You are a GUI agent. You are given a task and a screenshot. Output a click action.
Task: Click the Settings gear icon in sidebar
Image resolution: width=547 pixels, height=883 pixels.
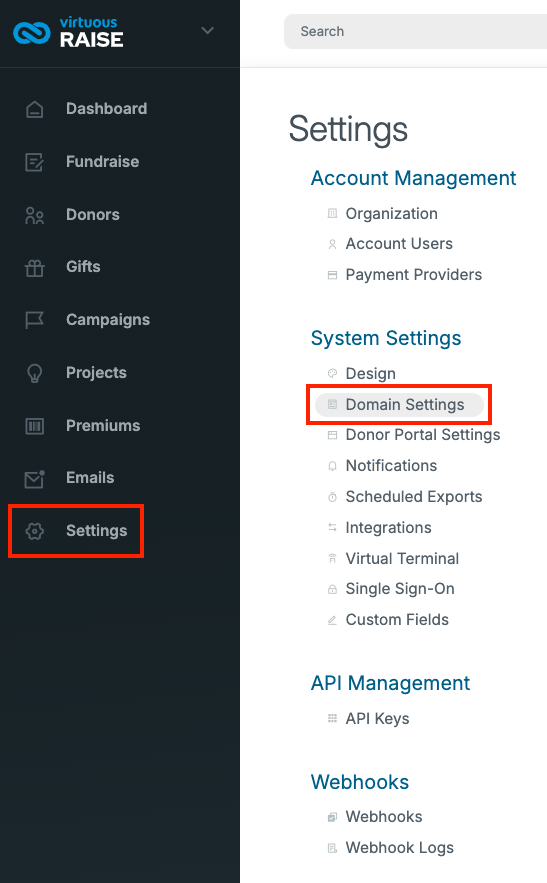34,531
